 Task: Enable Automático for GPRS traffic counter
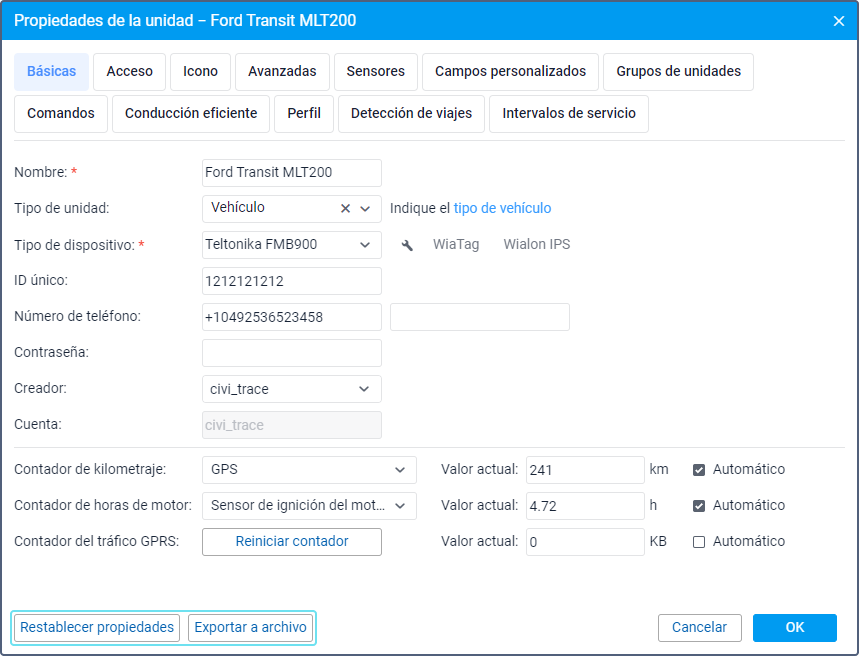pyautogui.click(x=699, y=541)
